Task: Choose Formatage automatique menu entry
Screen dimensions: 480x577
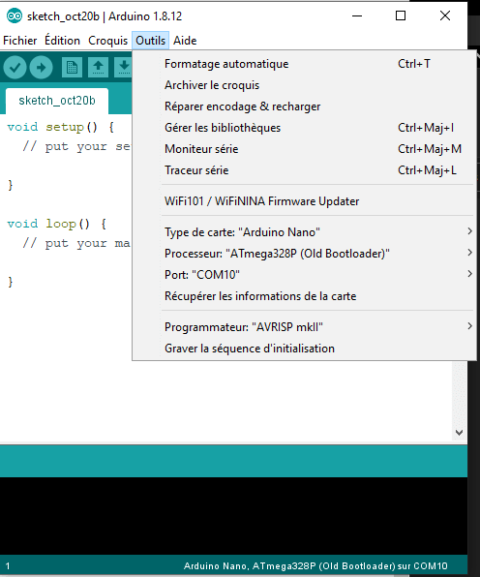Action: pos(304,64)
